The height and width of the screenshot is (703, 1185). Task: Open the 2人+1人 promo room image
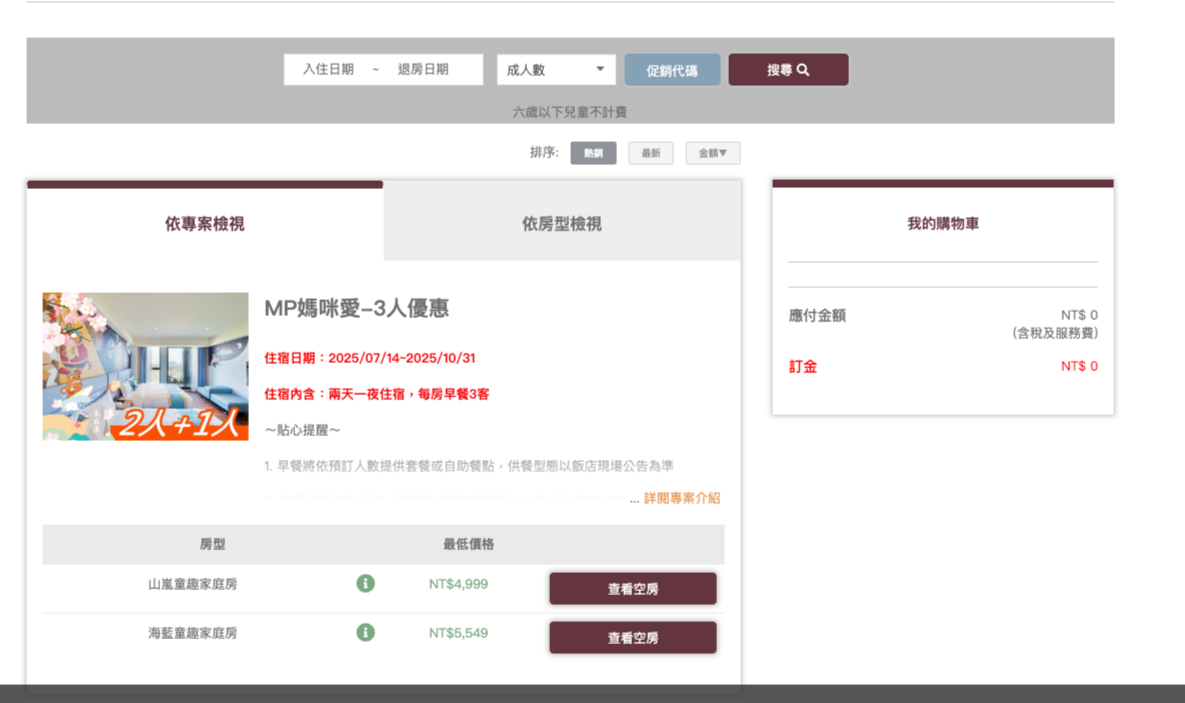pos(145,366)
